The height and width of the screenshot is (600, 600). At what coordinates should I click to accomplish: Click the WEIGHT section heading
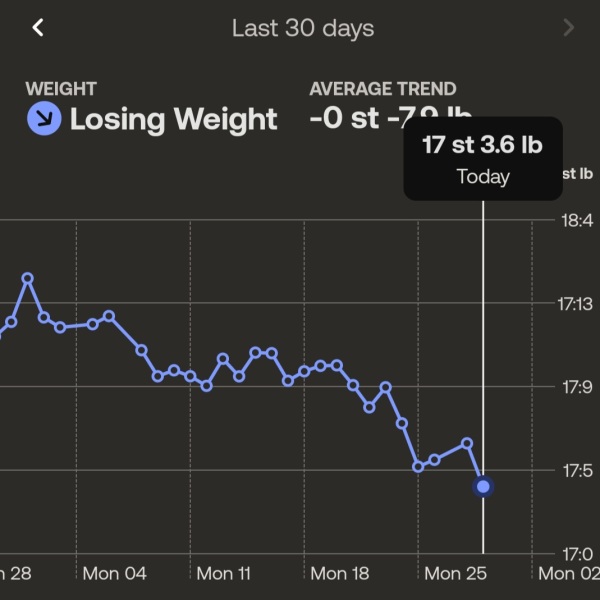(x=61, y=89)
